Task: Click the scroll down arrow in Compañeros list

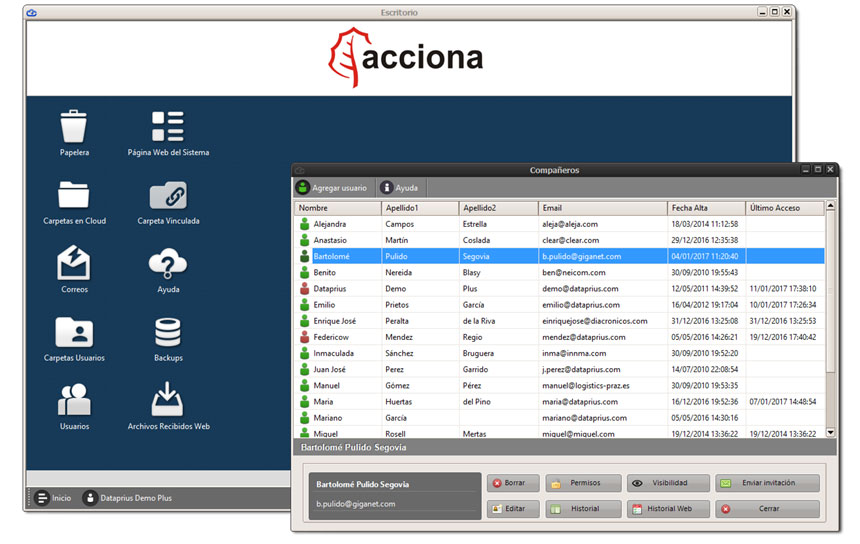Action: pyautogui.click(x=830, y=432)
